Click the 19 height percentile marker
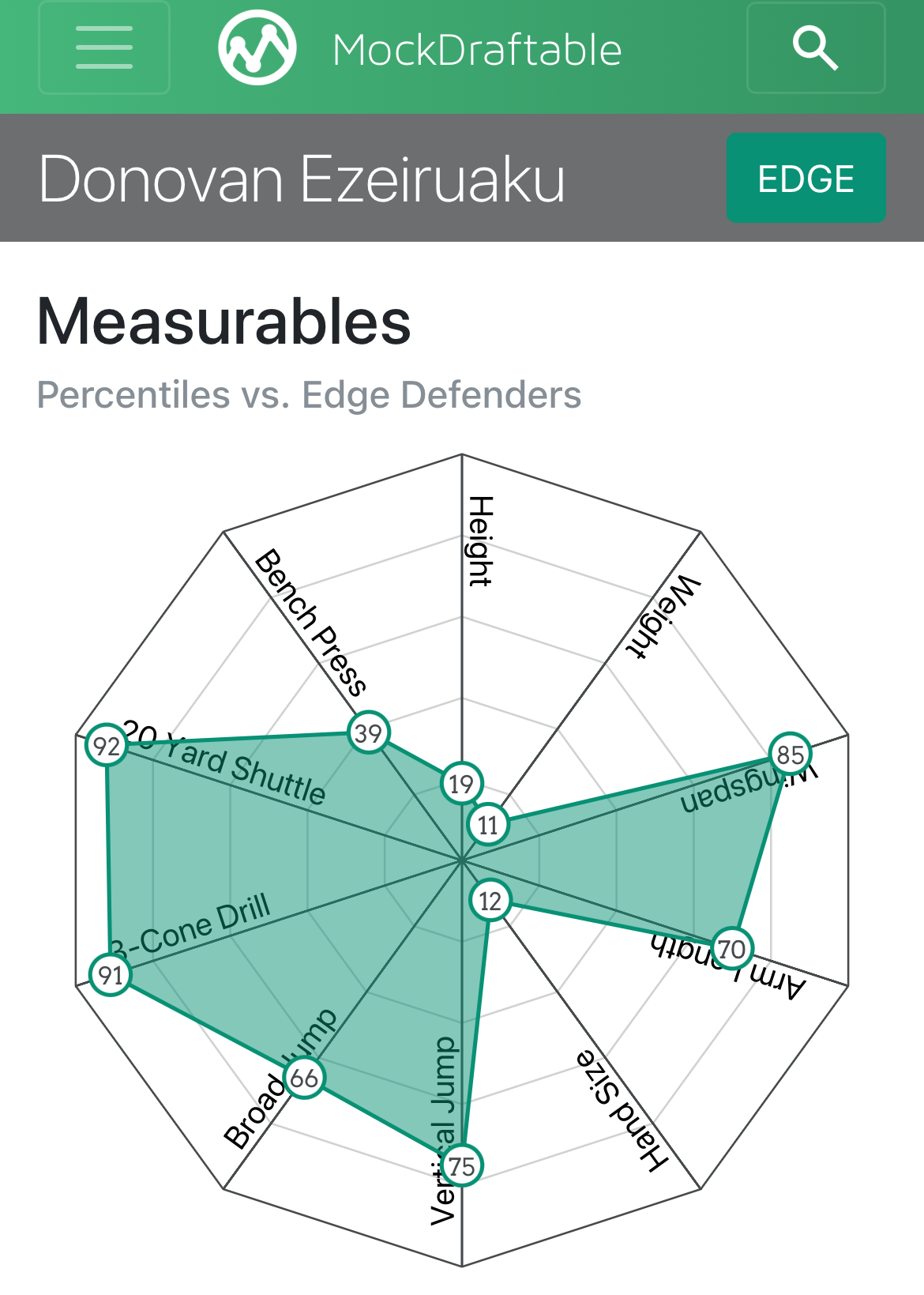Viewport: 924px width, 1295px height. tap(461, 784)
